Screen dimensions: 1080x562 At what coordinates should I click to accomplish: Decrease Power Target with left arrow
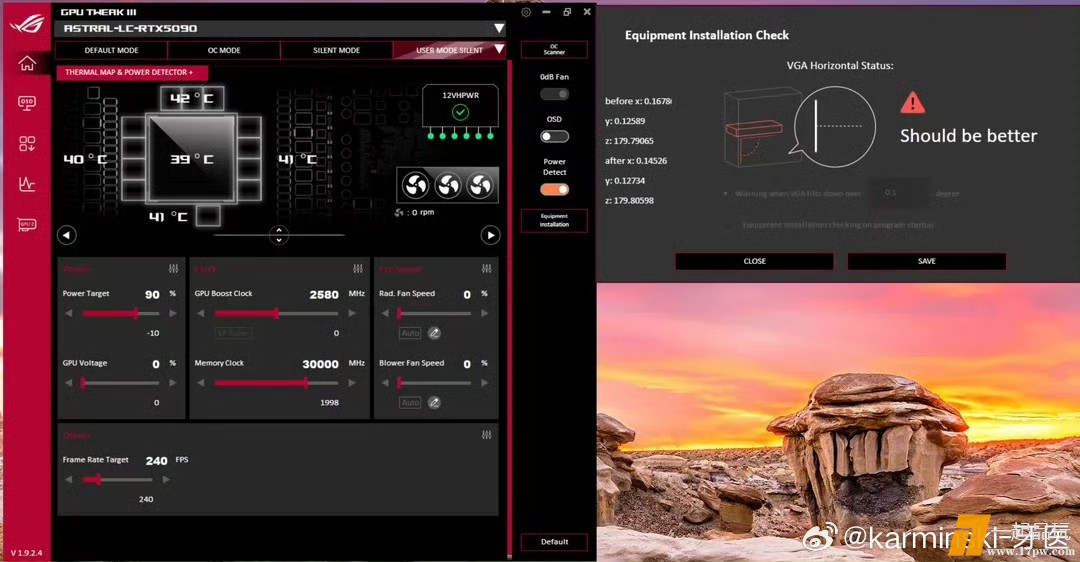tap(68, 313)
